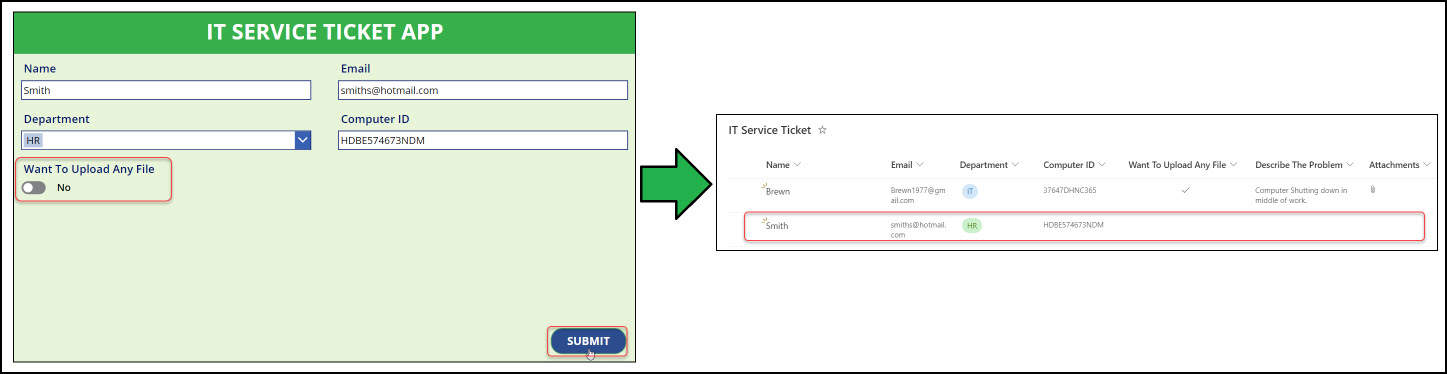Click the Email label in the form

(x=356, y=68)
